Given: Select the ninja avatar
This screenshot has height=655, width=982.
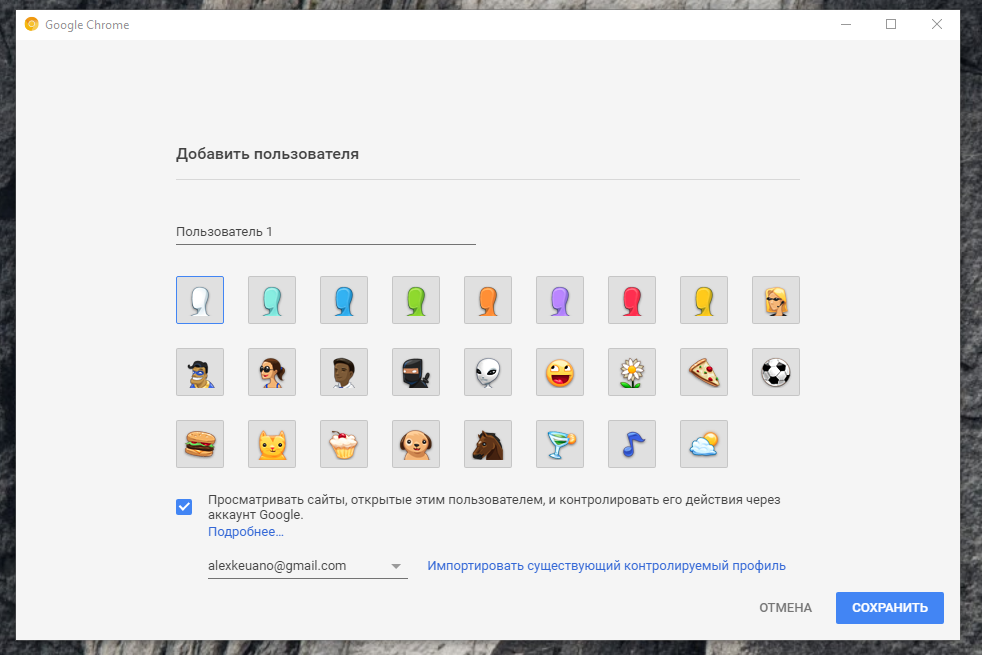Looking at the screenshot, I should pyautogui.click(x=416, y=372).
